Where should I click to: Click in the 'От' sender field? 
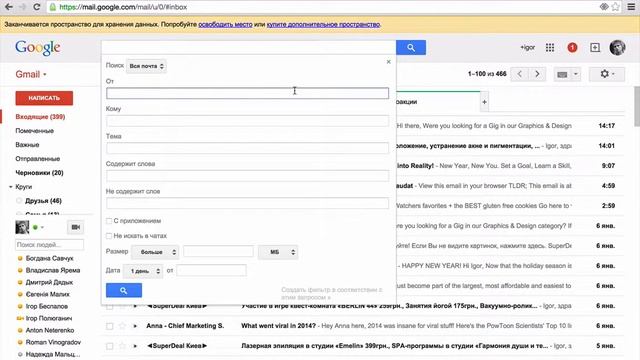247,93
